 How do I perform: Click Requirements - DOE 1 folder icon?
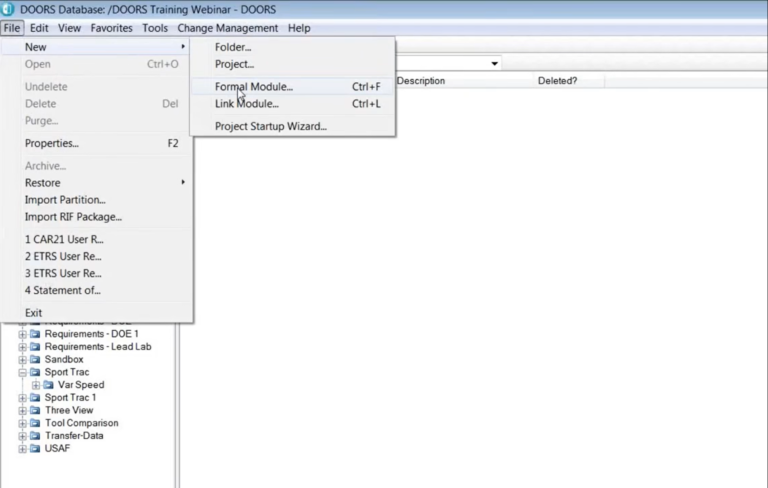tap(35, 334)
